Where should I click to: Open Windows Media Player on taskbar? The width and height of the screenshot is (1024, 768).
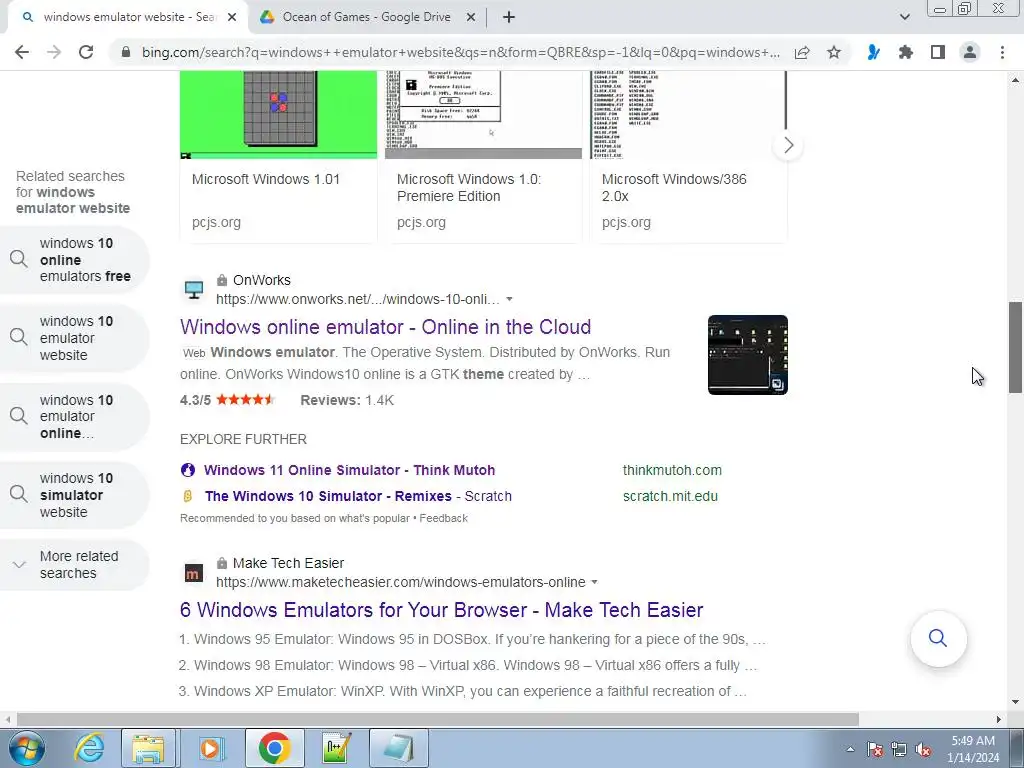(210, 748)
